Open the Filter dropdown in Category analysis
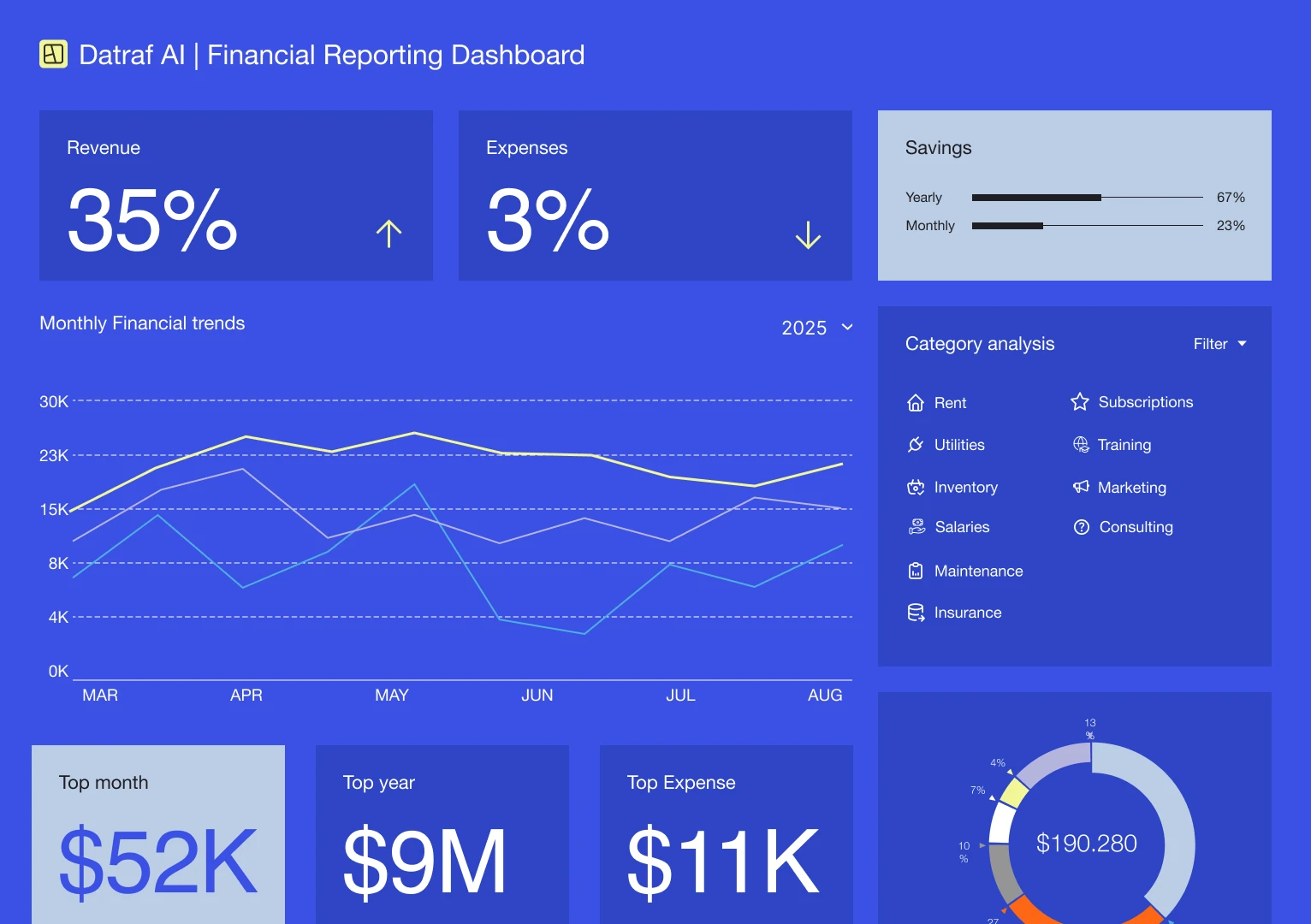 coord(1220,344)
